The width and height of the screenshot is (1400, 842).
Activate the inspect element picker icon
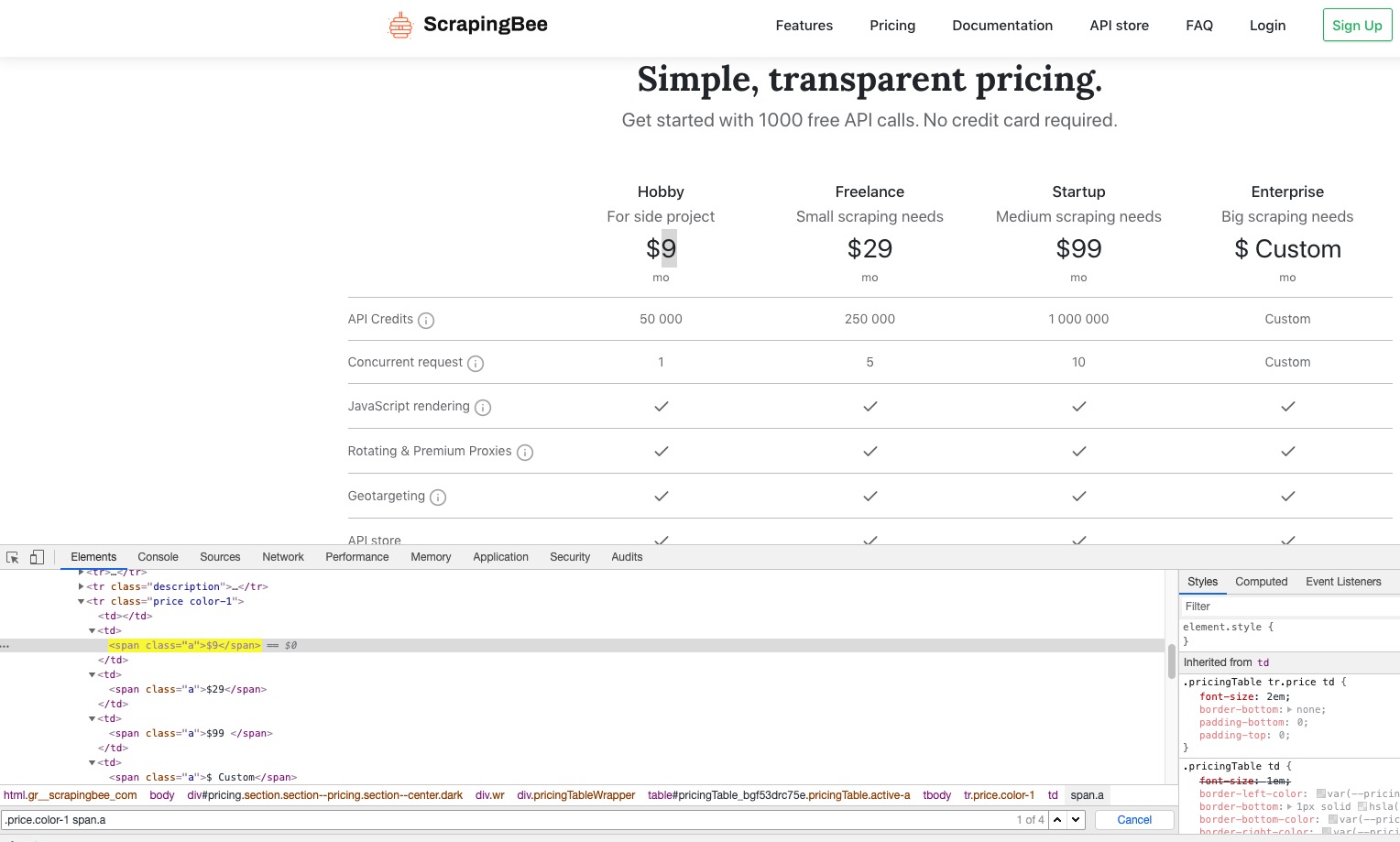(13, 557)
